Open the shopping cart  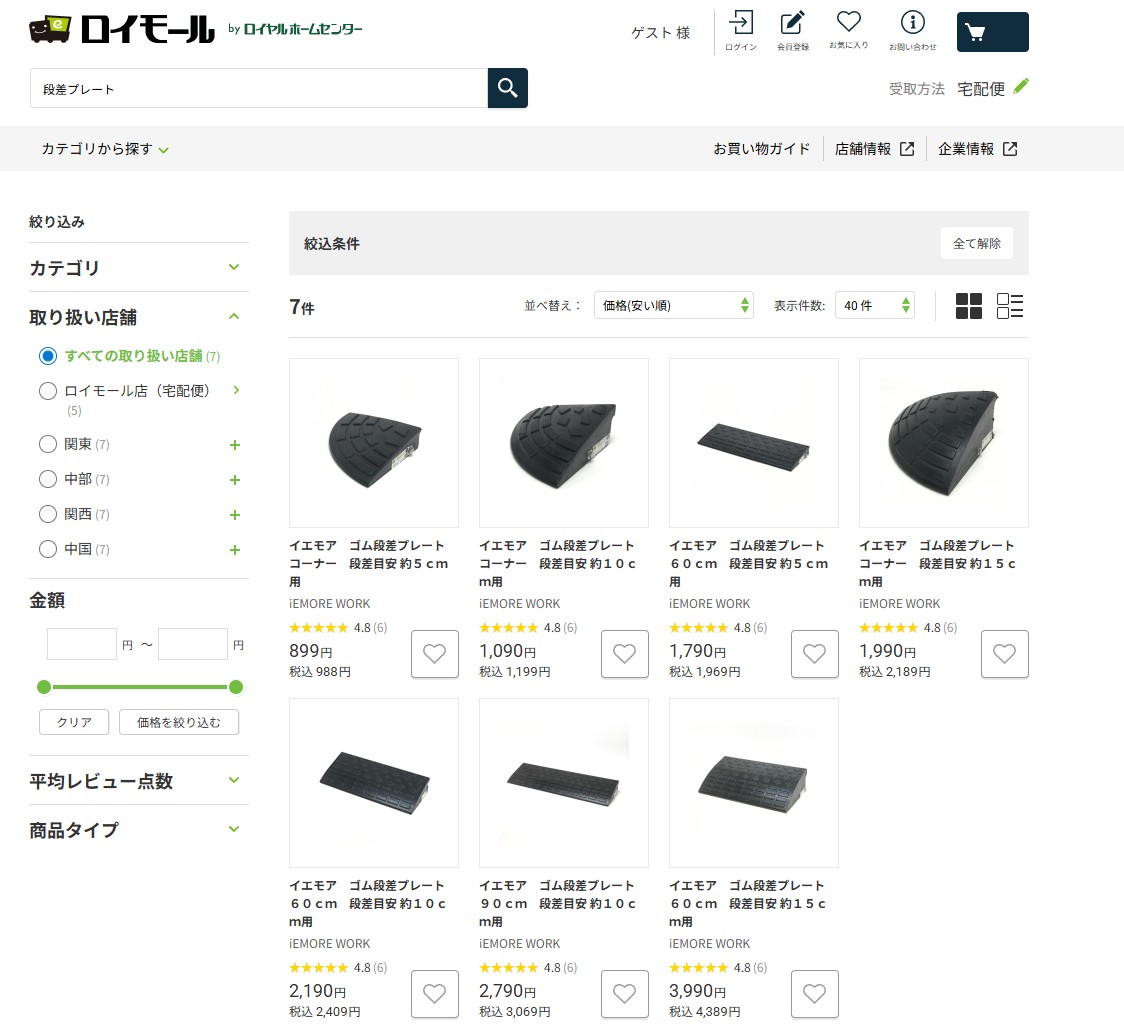(991, 32)
